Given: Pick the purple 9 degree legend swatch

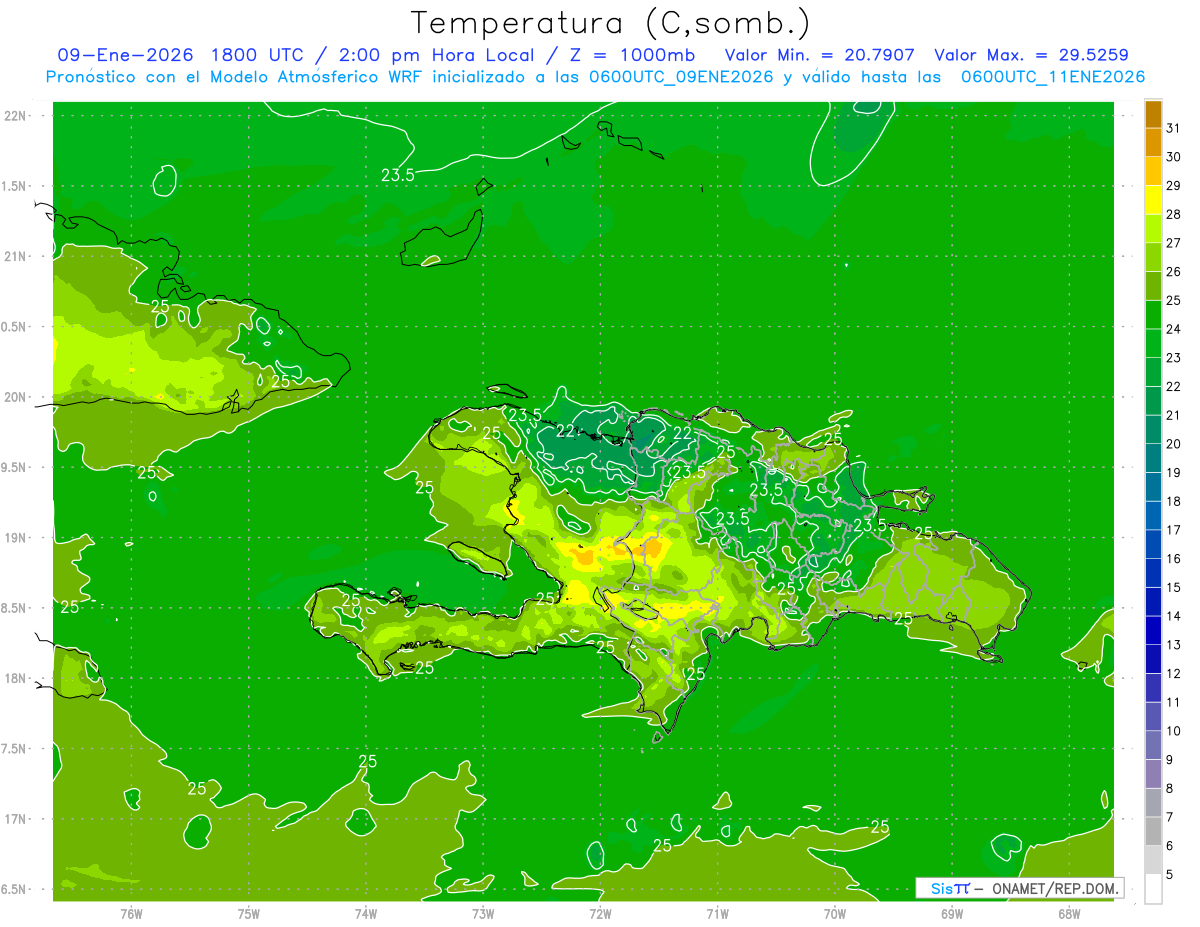Looking at the screenshot, I should pyautogui.click(x=1153, y=746).
